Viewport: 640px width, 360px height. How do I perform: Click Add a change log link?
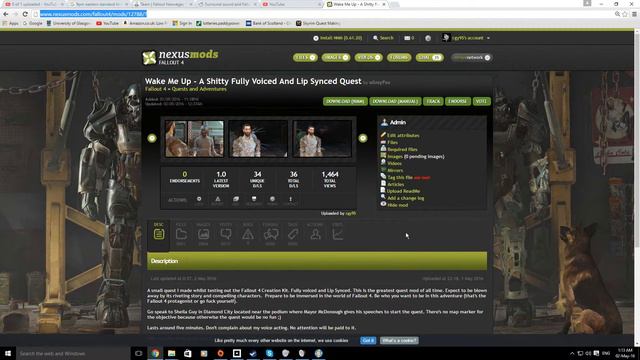click(x=405, y=198)
